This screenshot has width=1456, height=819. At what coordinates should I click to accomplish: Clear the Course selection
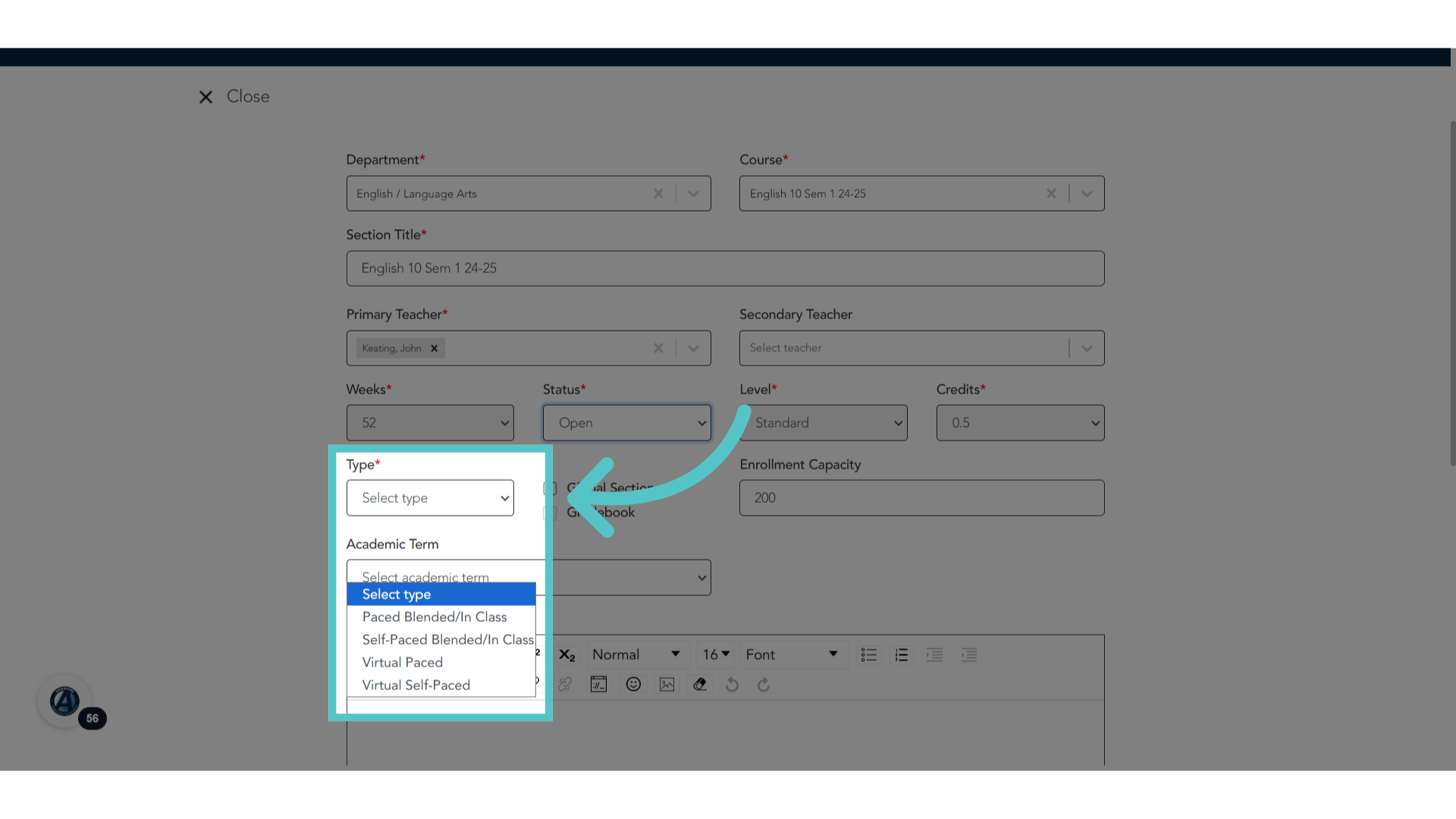[x=1051, y=193]
